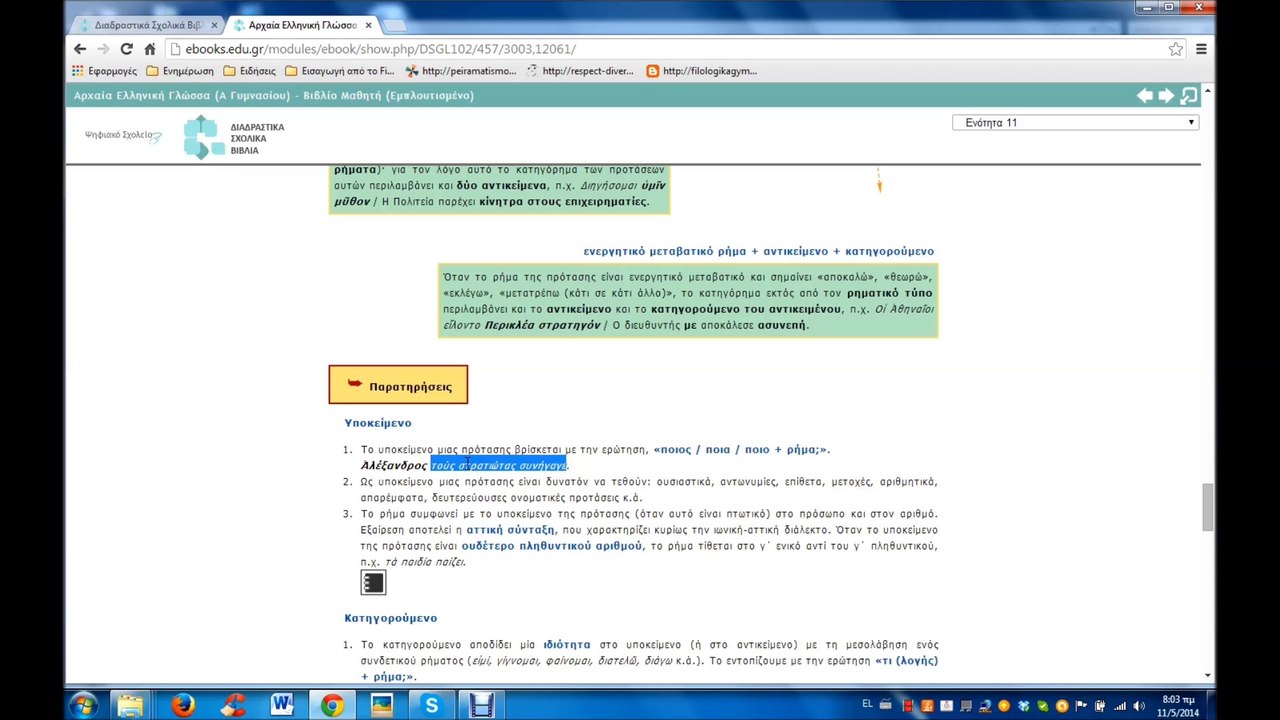
Task: Click the Διαδραστικά Σχολικά Βιβλία logo
Action: coord(234,138)
